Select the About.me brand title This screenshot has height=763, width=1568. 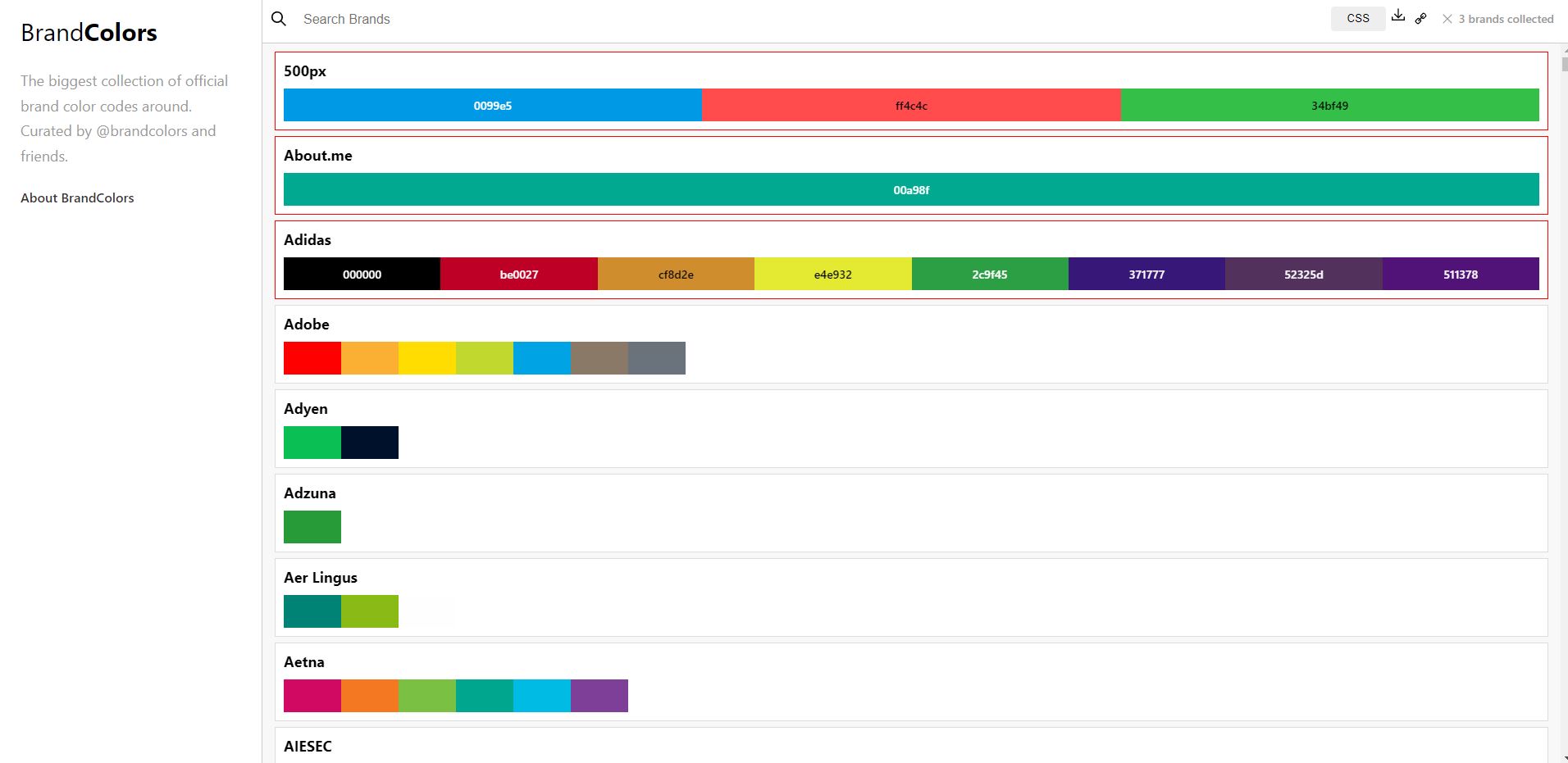coord(318,156)
